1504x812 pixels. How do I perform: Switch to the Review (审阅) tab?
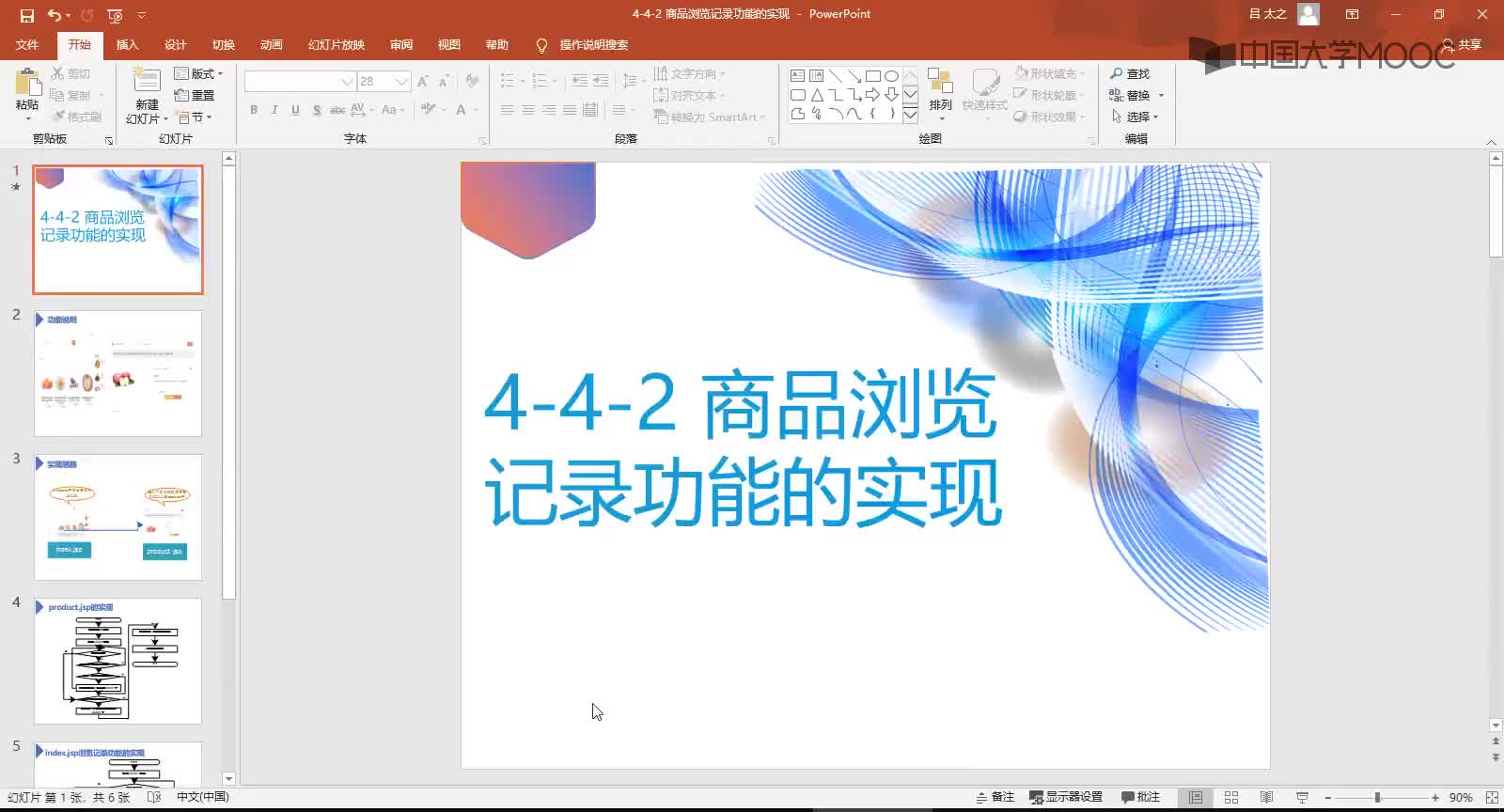point(401,45)
